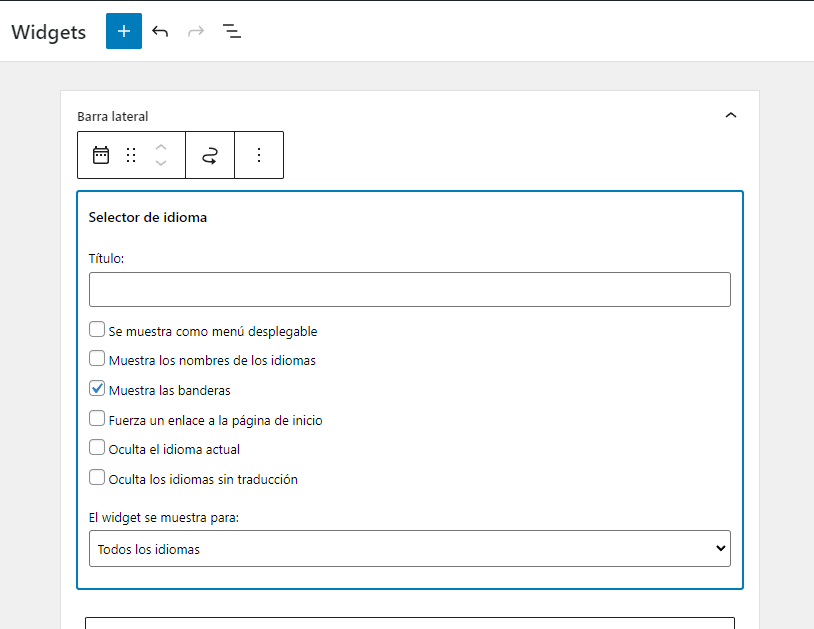Enable Se muestra como menú desplegable
The image size is (814, 629).
[x=97, y=329]
